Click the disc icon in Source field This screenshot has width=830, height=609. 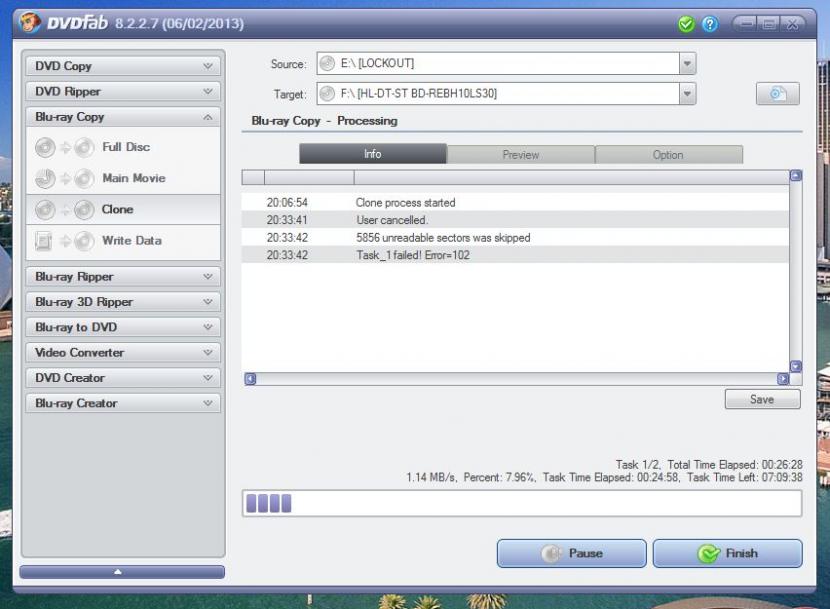point(328,64)
